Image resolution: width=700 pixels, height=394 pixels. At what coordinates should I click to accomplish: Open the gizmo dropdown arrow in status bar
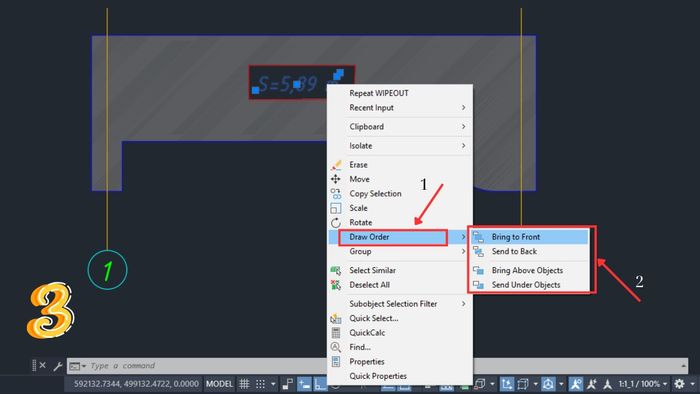[561, 384]
